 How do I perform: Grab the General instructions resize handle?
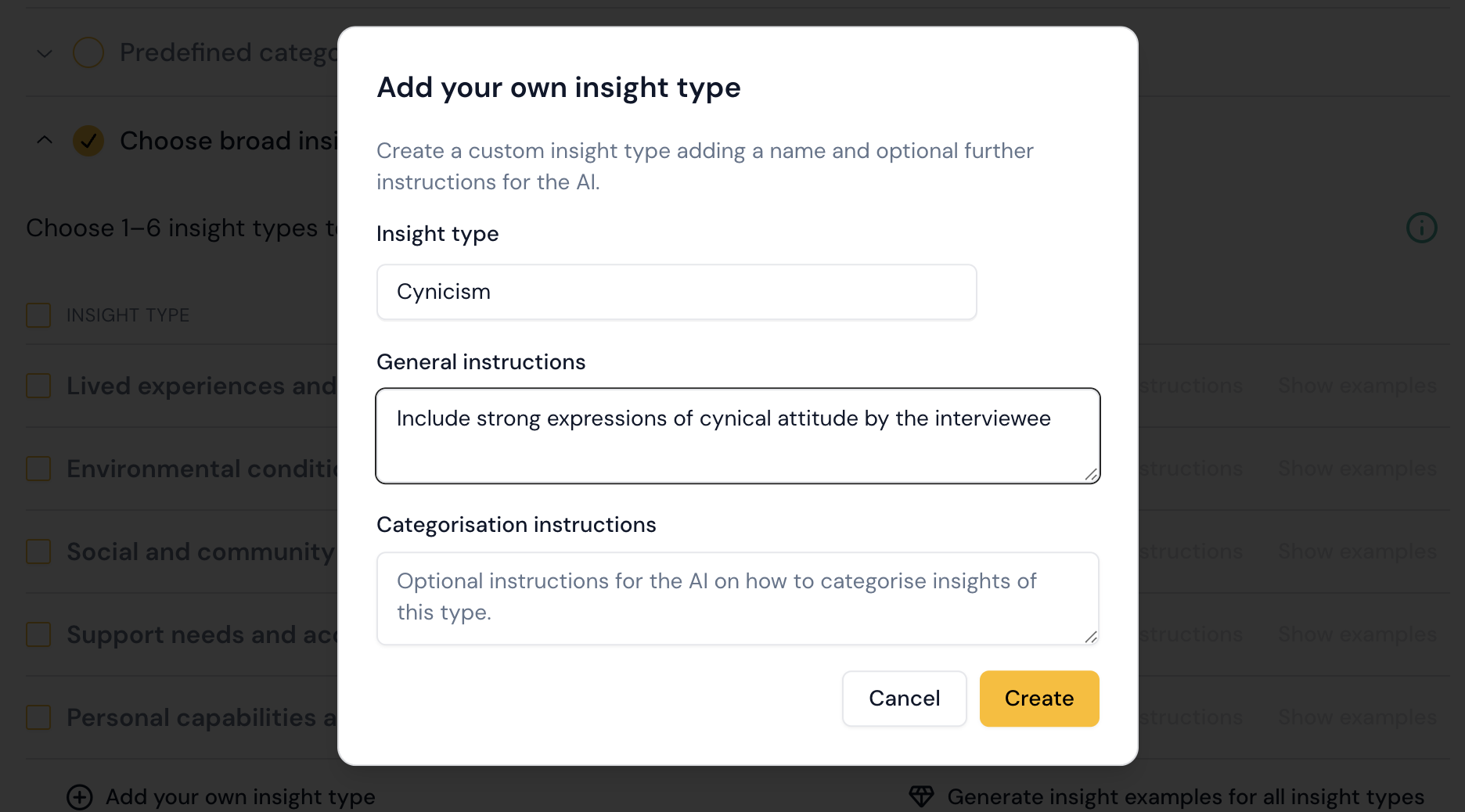point(1091,474)
